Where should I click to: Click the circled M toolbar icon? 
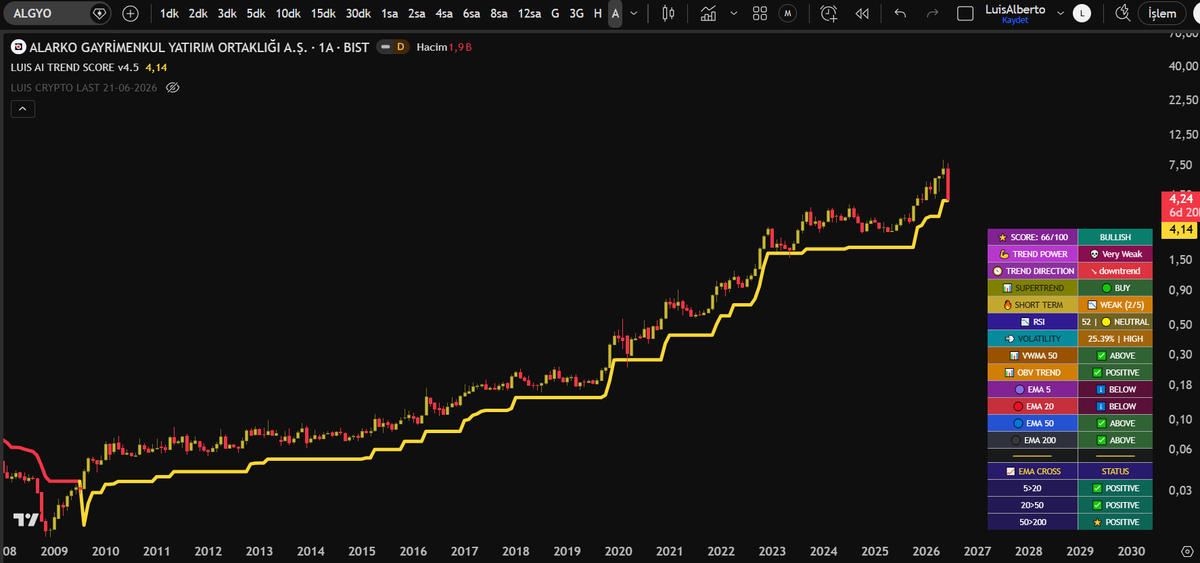[790, 13]
